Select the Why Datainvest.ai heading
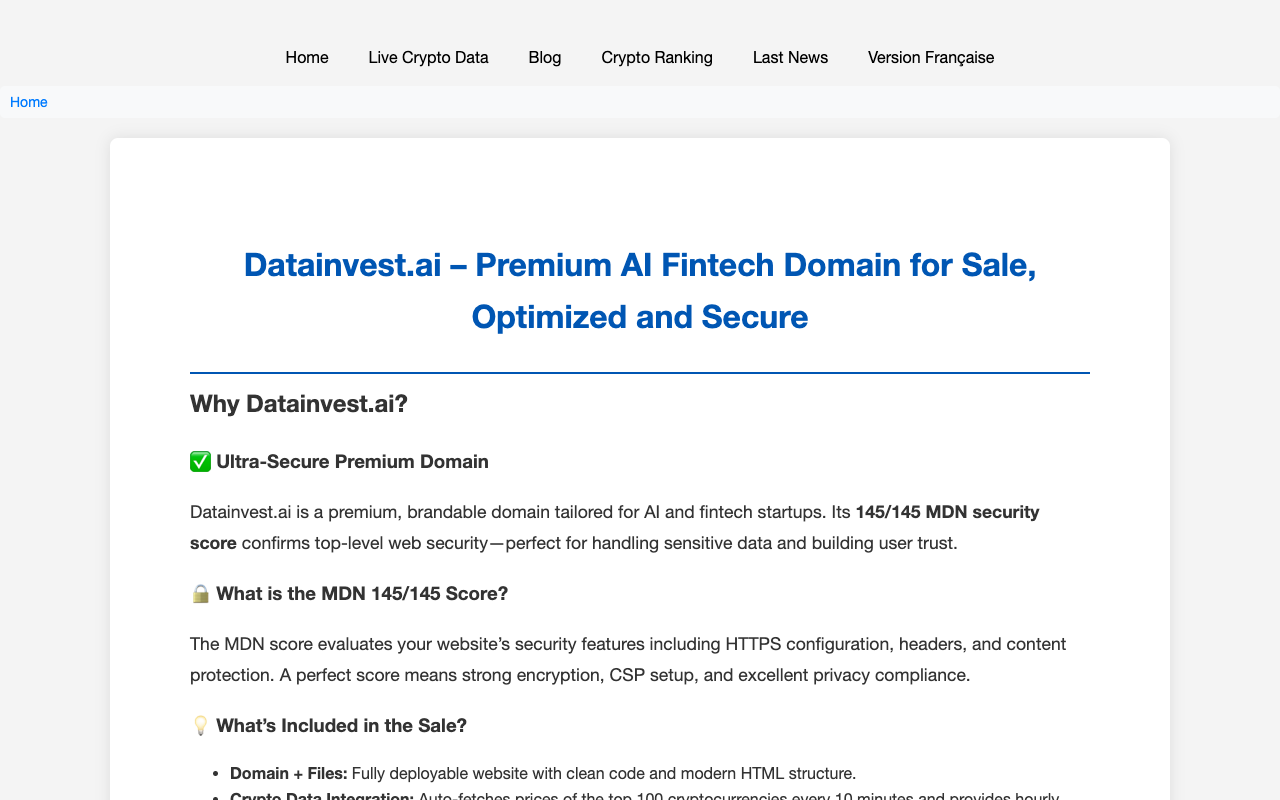This screenshot has width=1280, height=800. click(298, 403)
